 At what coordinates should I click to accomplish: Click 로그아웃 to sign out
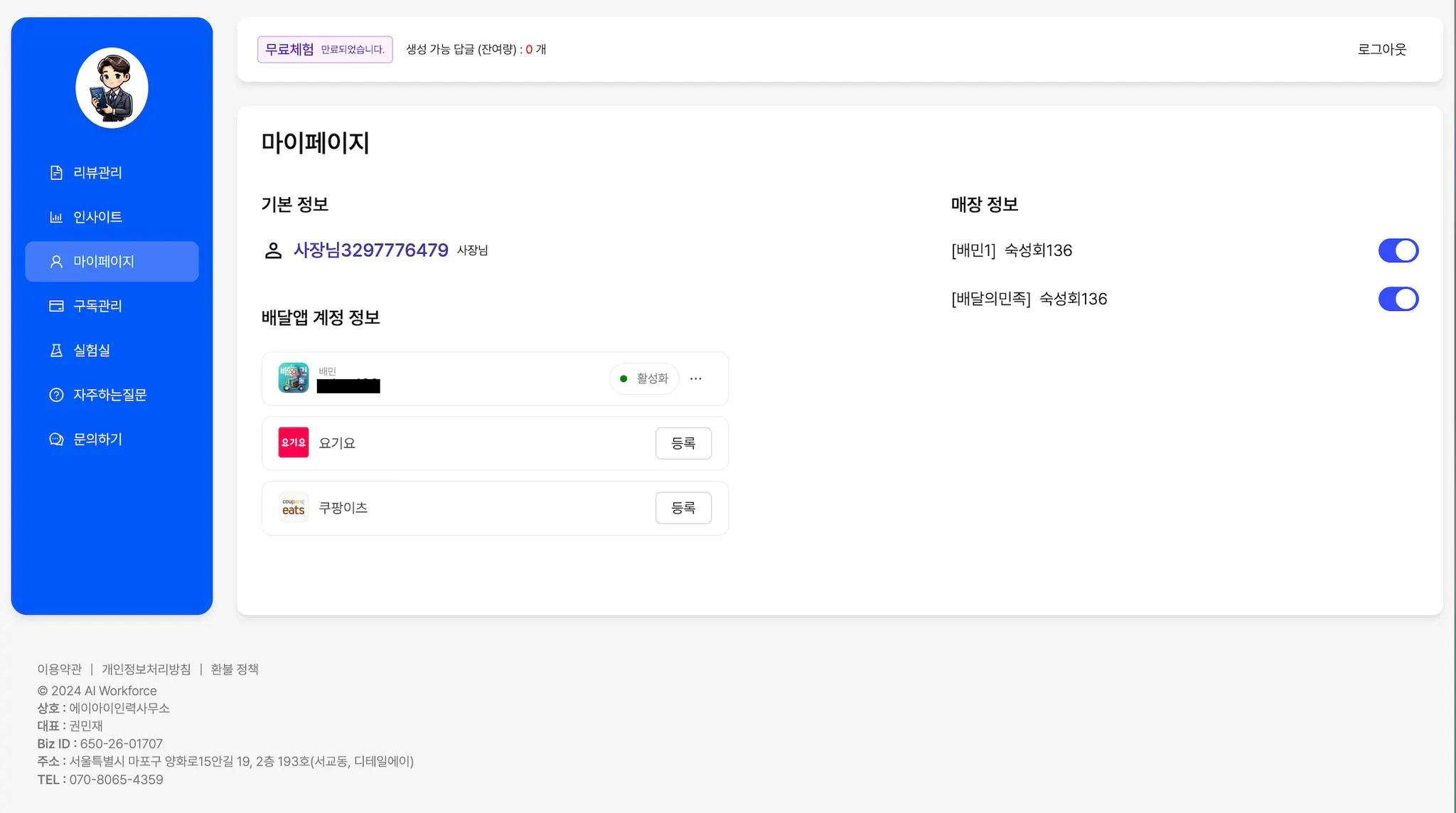(x=1381, y=49)
